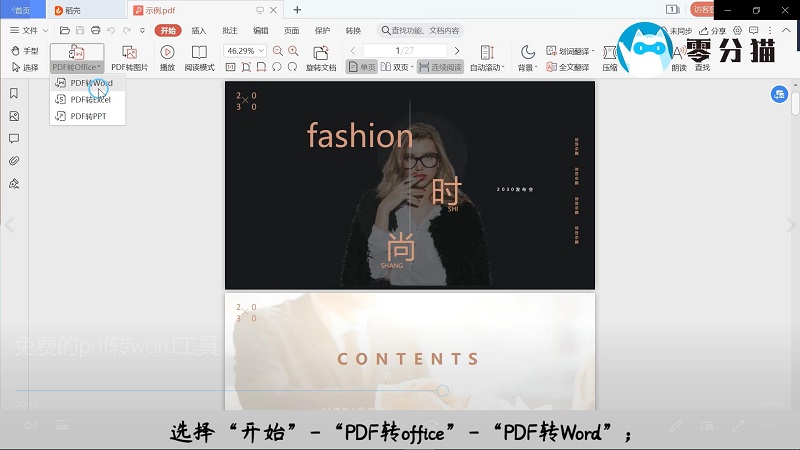The image size is (800, 450).
Task: Click the PDF转图片 tool
Action: [x=130, y=58]
